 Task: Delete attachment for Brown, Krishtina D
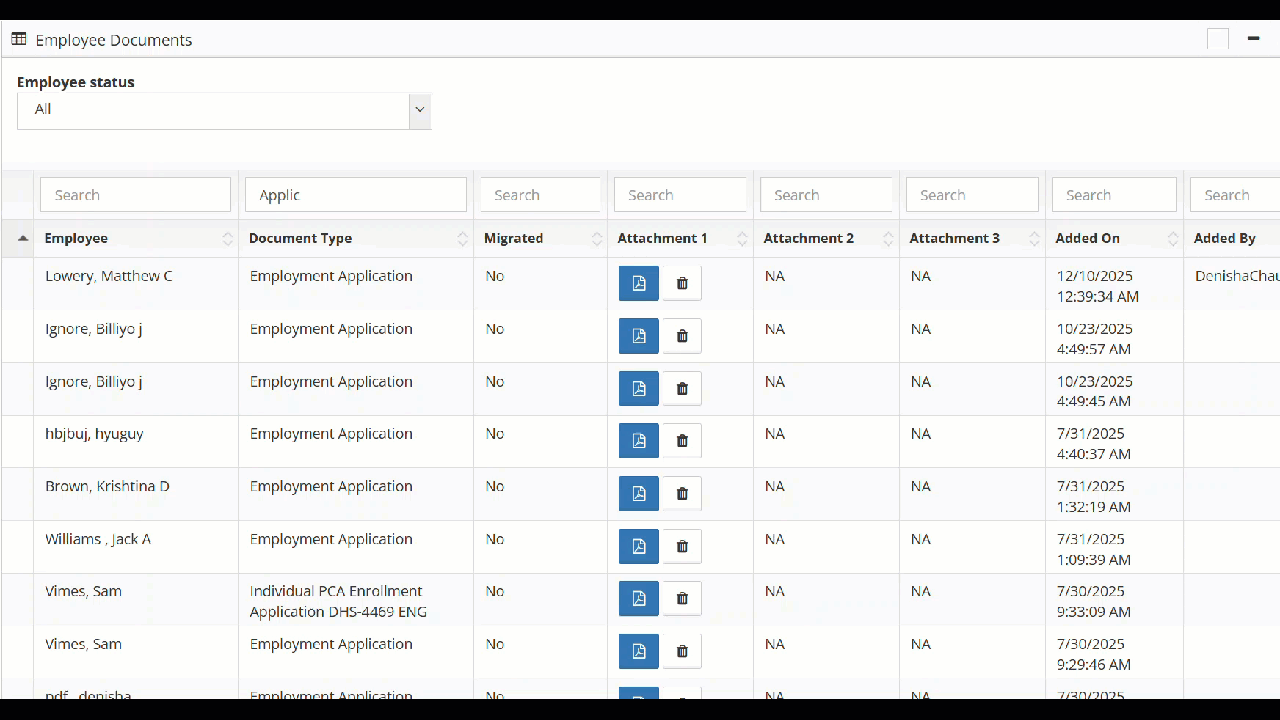coord(682,493)
